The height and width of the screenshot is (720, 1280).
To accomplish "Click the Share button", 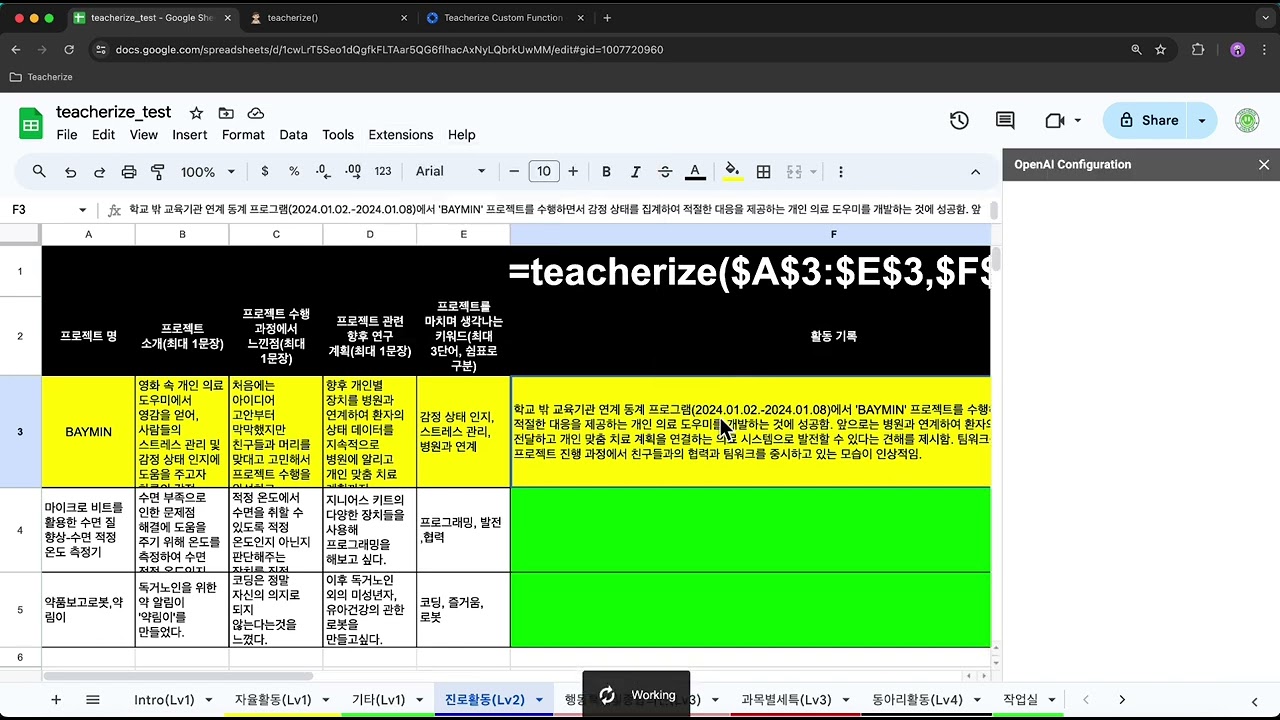I will 1148,120.
